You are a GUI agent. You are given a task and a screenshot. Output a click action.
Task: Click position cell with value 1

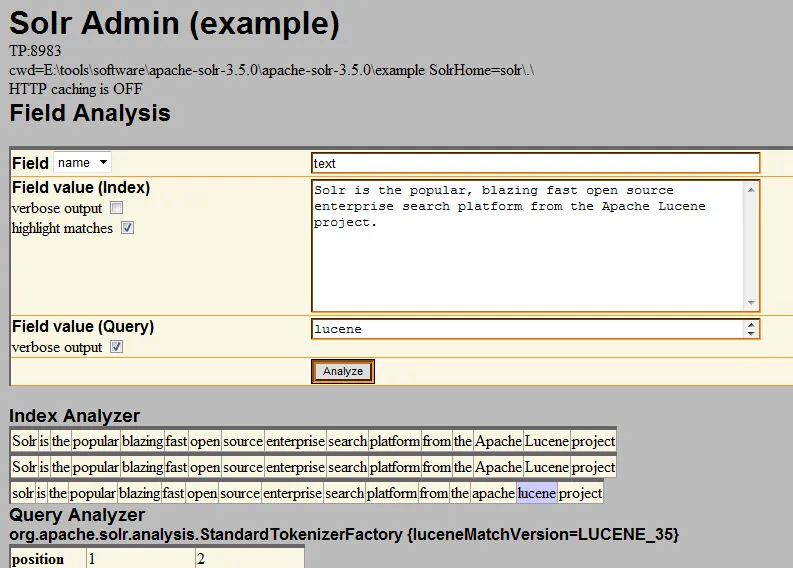tap(141, 559)
